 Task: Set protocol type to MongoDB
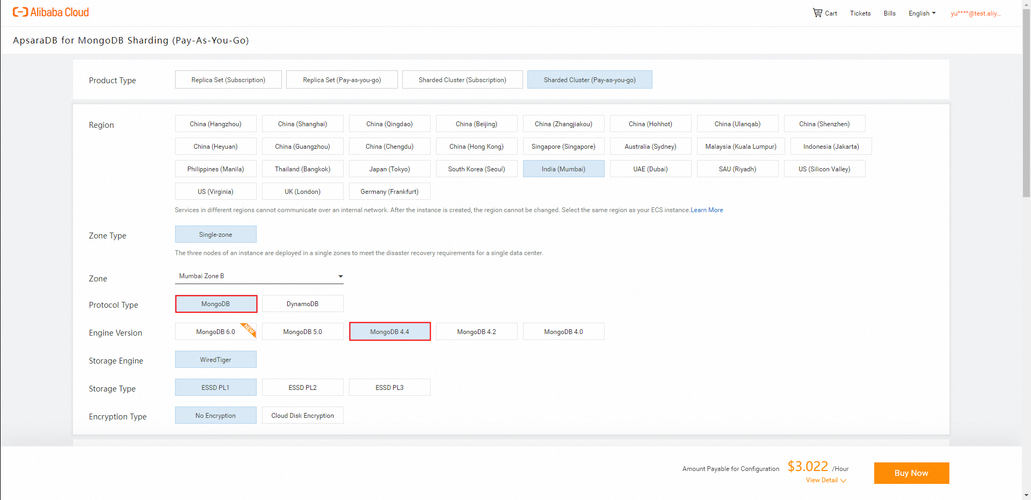(x=216, y=303)
